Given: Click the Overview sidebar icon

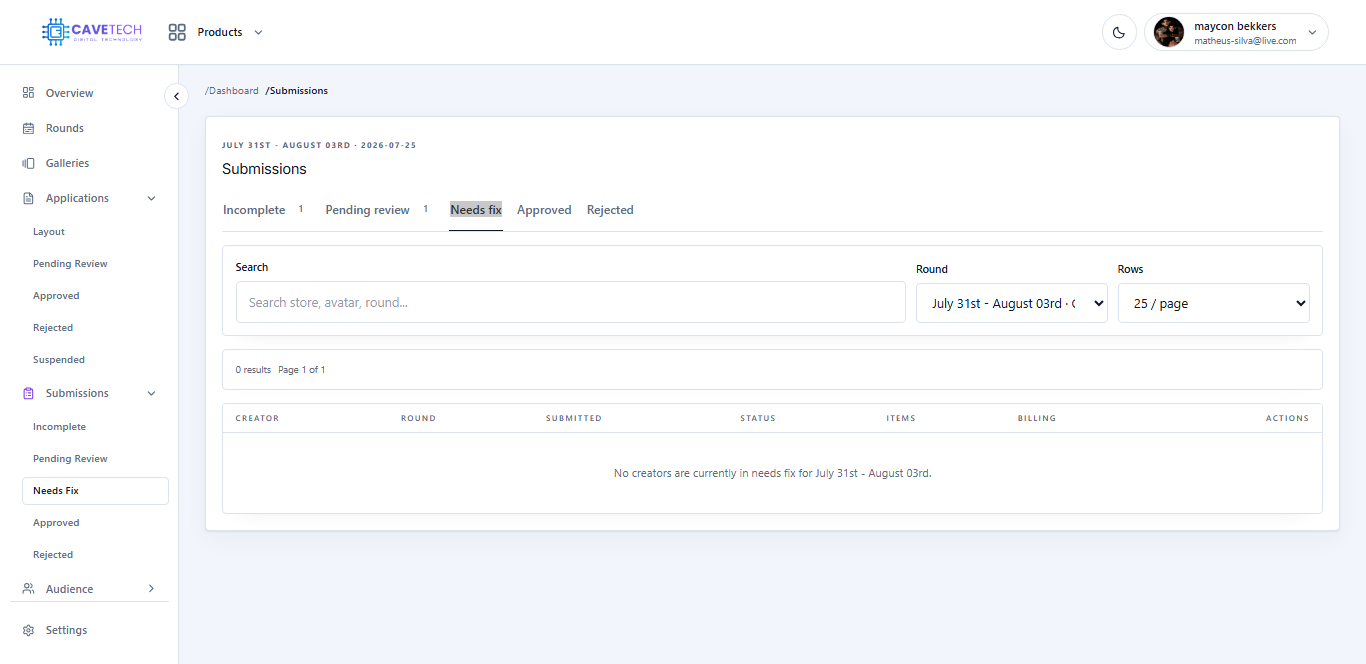Looking at the screenshot, I should tap(28, 93).
